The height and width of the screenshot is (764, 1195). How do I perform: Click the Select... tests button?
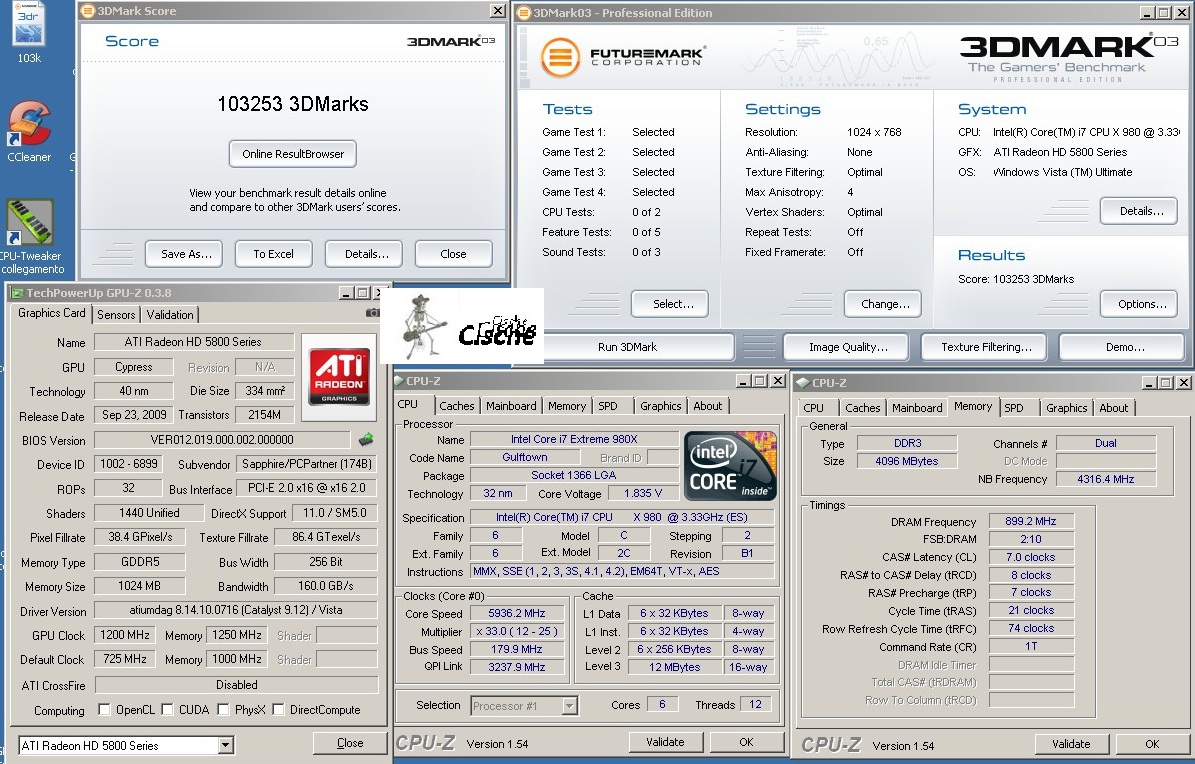[670, 303]
